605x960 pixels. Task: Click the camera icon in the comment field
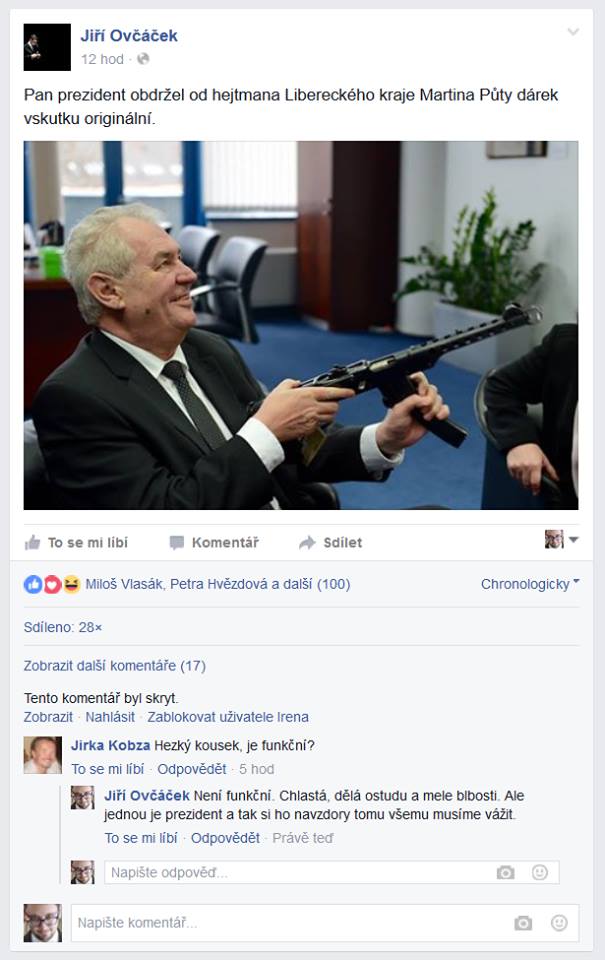click(x=523, y=923)
